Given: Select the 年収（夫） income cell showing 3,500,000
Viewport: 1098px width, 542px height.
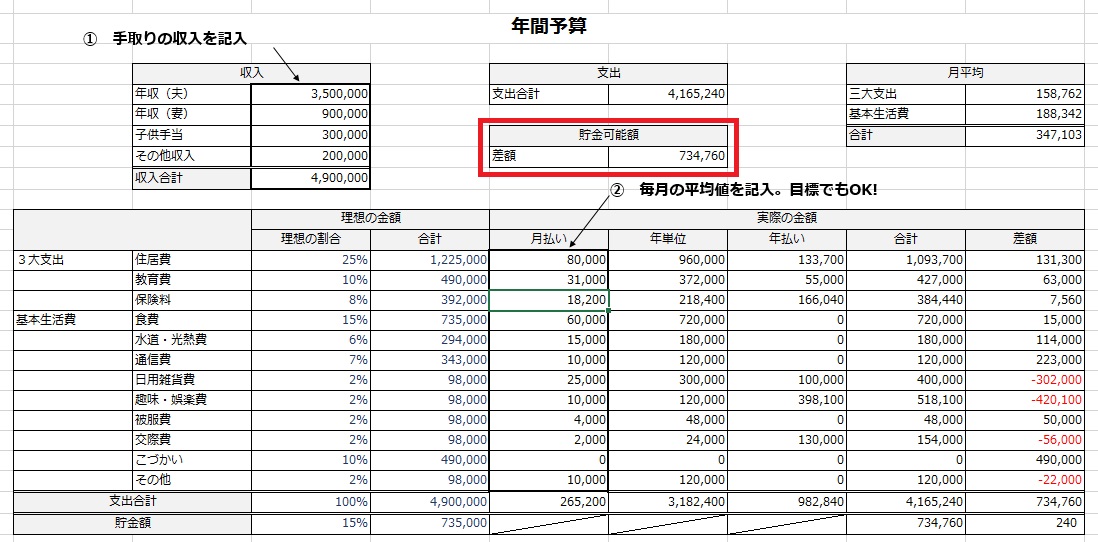Looking at the screenshot, I should coord(310,93).
